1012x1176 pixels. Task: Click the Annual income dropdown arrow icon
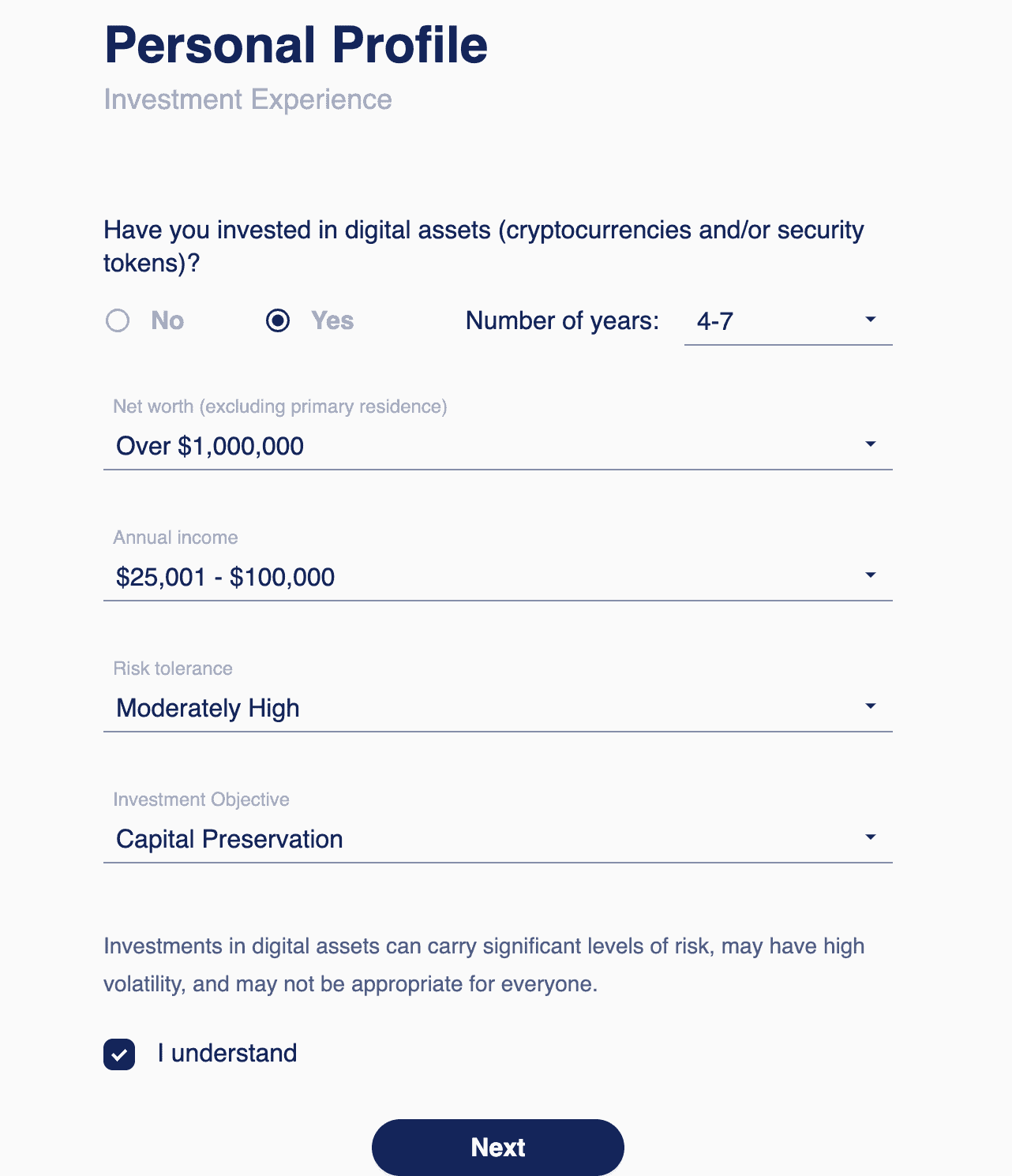click(871, 575)
